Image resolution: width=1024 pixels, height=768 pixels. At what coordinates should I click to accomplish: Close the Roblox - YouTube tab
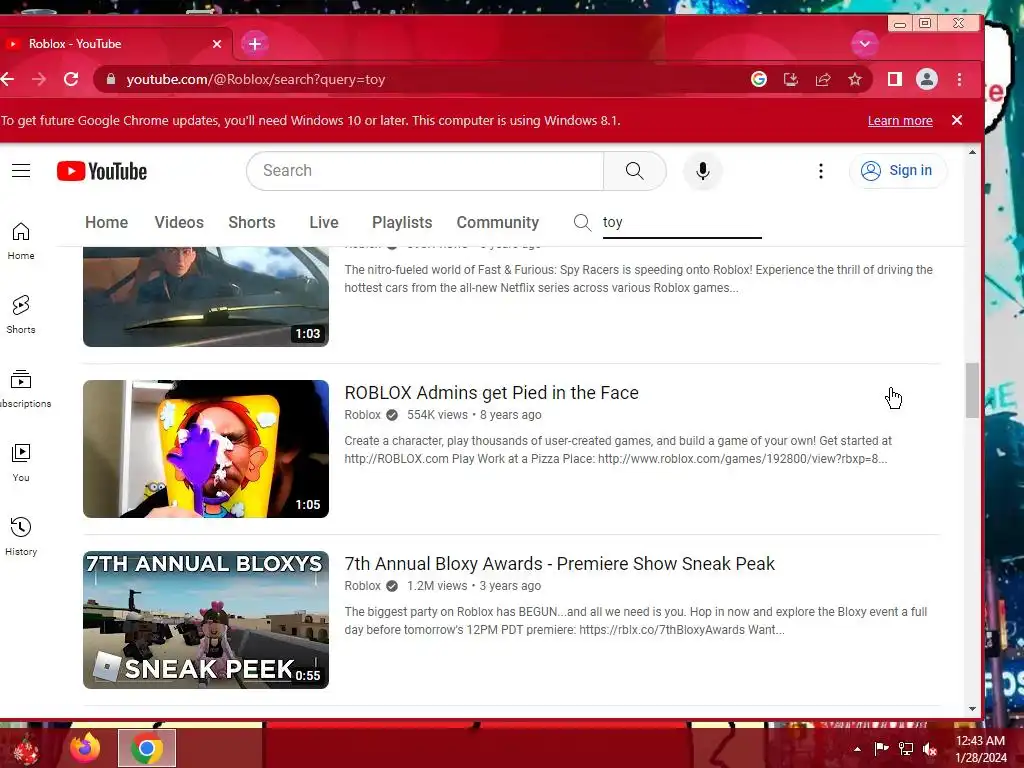pos(217,44)
